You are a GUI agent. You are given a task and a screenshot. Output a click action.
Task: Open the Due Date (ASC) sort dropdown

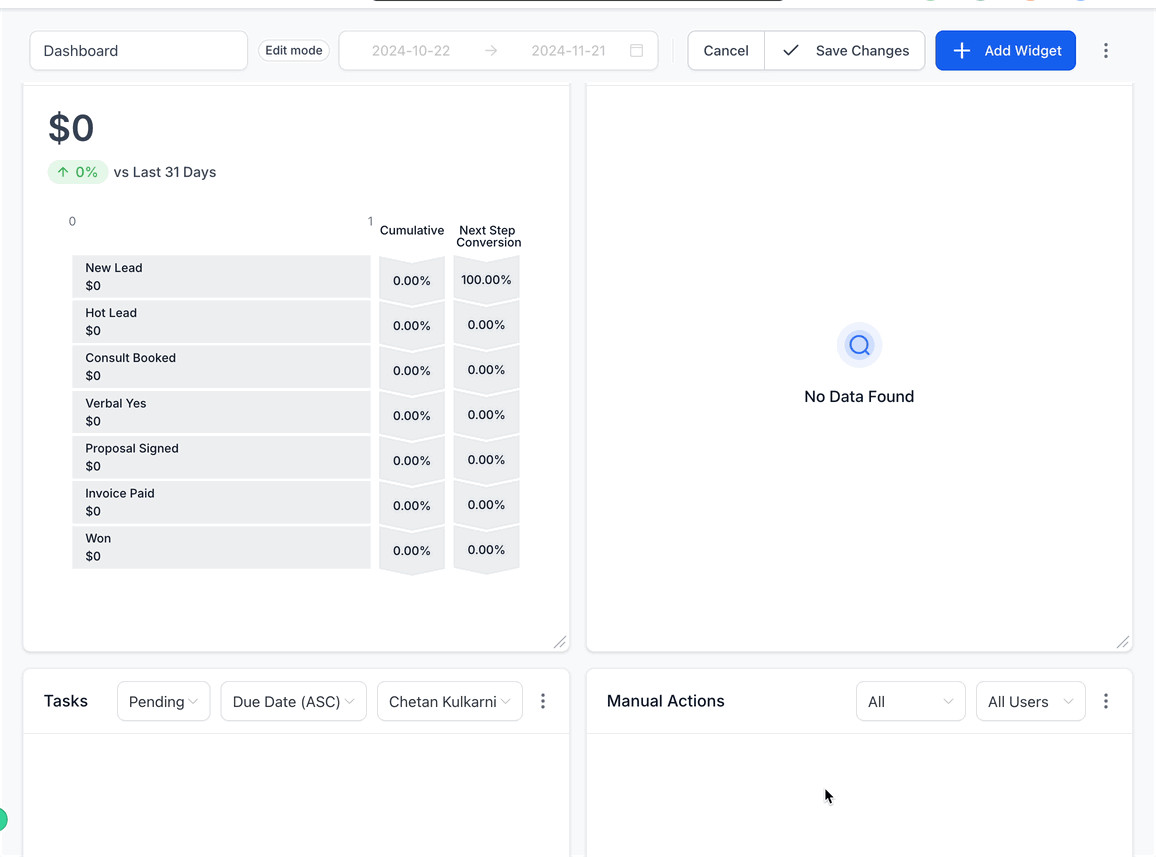[293, 701]
